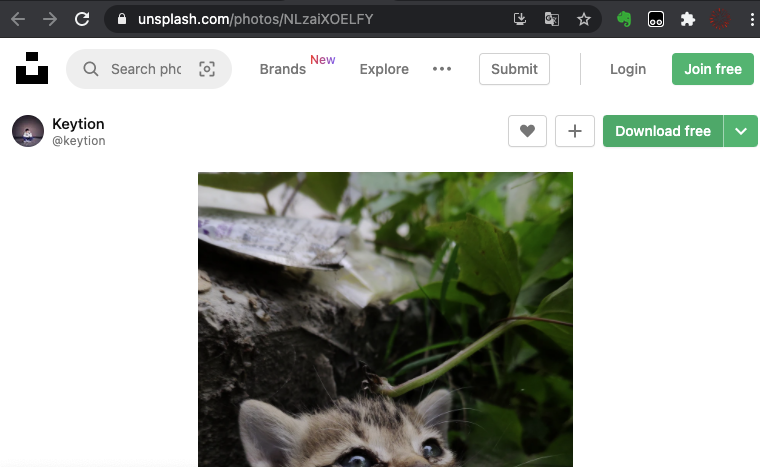Click the magnifying glass search icon

(91, 69)
